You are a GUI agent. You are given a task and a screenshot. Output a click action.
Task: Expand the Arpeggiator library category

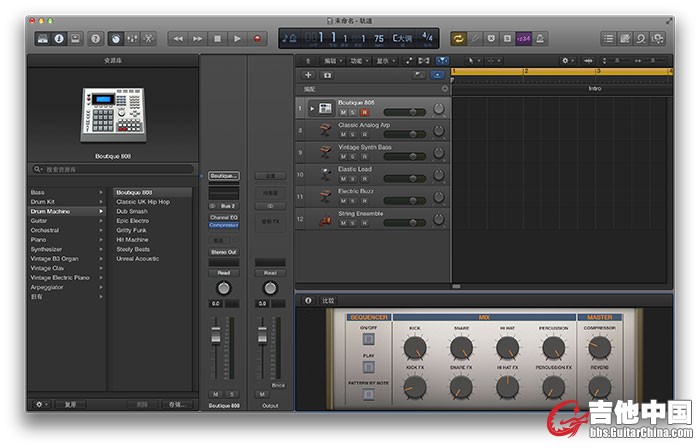pos(101,287)
